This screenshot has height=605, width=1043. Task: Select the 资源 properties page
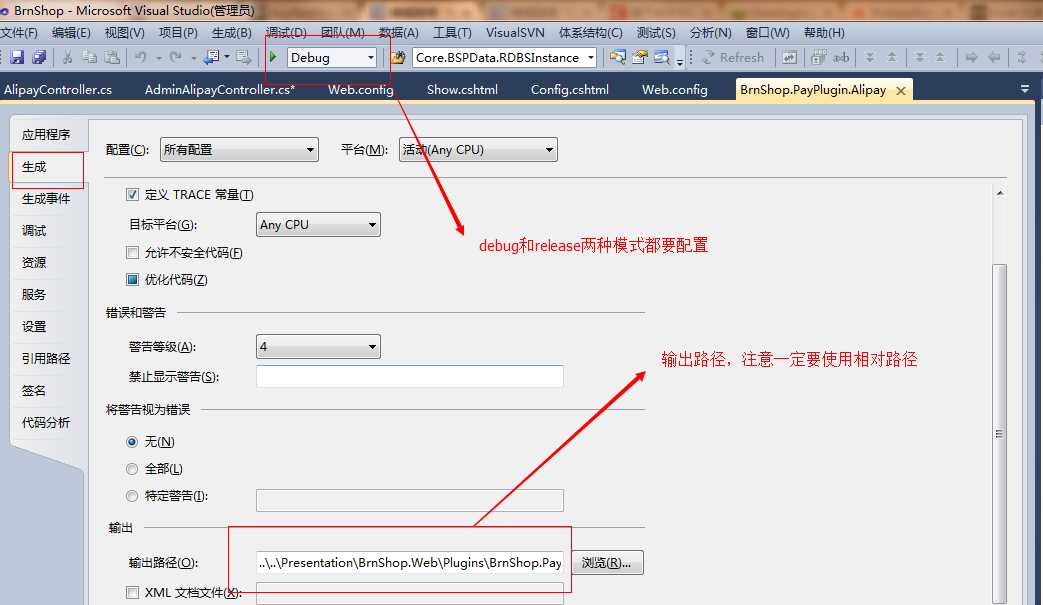click(34, 262)
